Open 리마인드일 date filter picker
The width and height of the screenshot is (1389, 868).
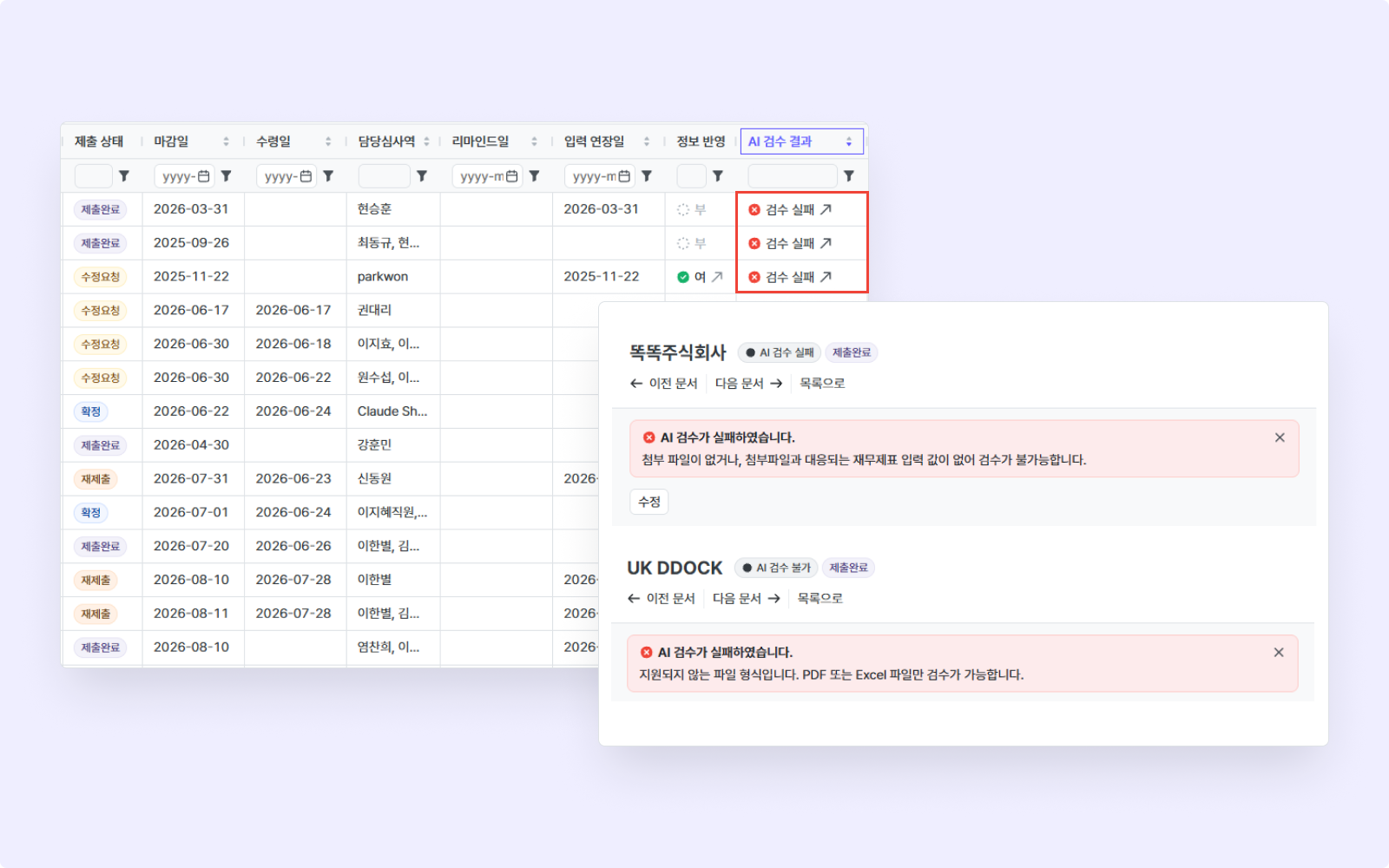[x=512, y=176]
